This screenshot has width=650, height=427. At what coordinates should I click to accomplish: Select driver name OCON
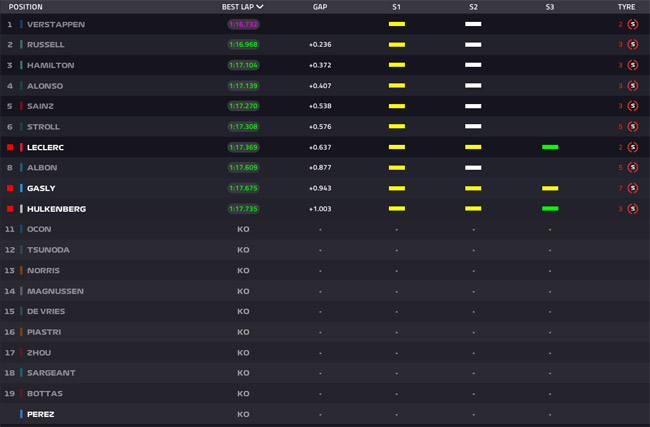39,229
